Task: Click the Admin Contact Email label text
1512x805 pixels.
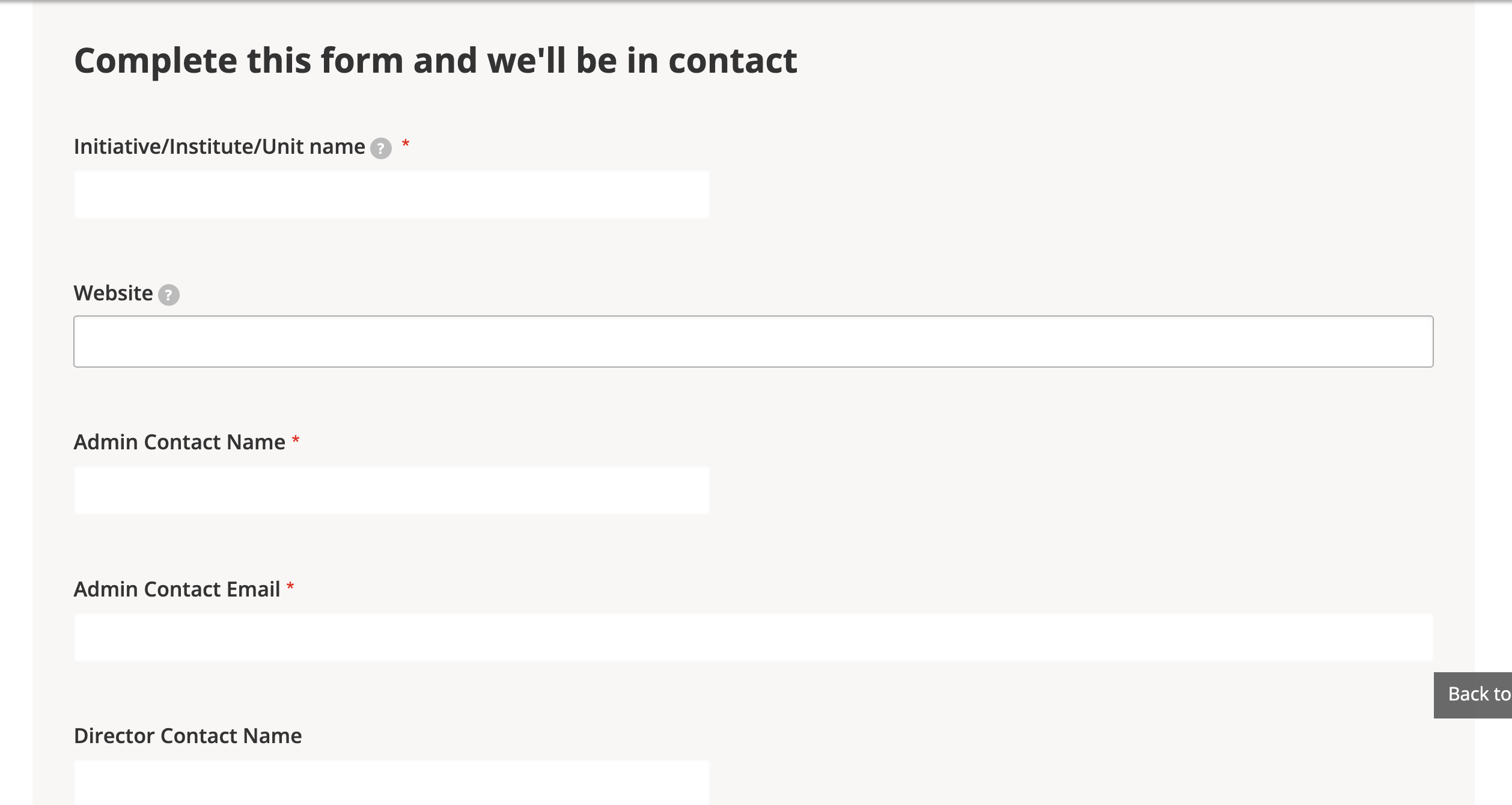Action: 177,589
